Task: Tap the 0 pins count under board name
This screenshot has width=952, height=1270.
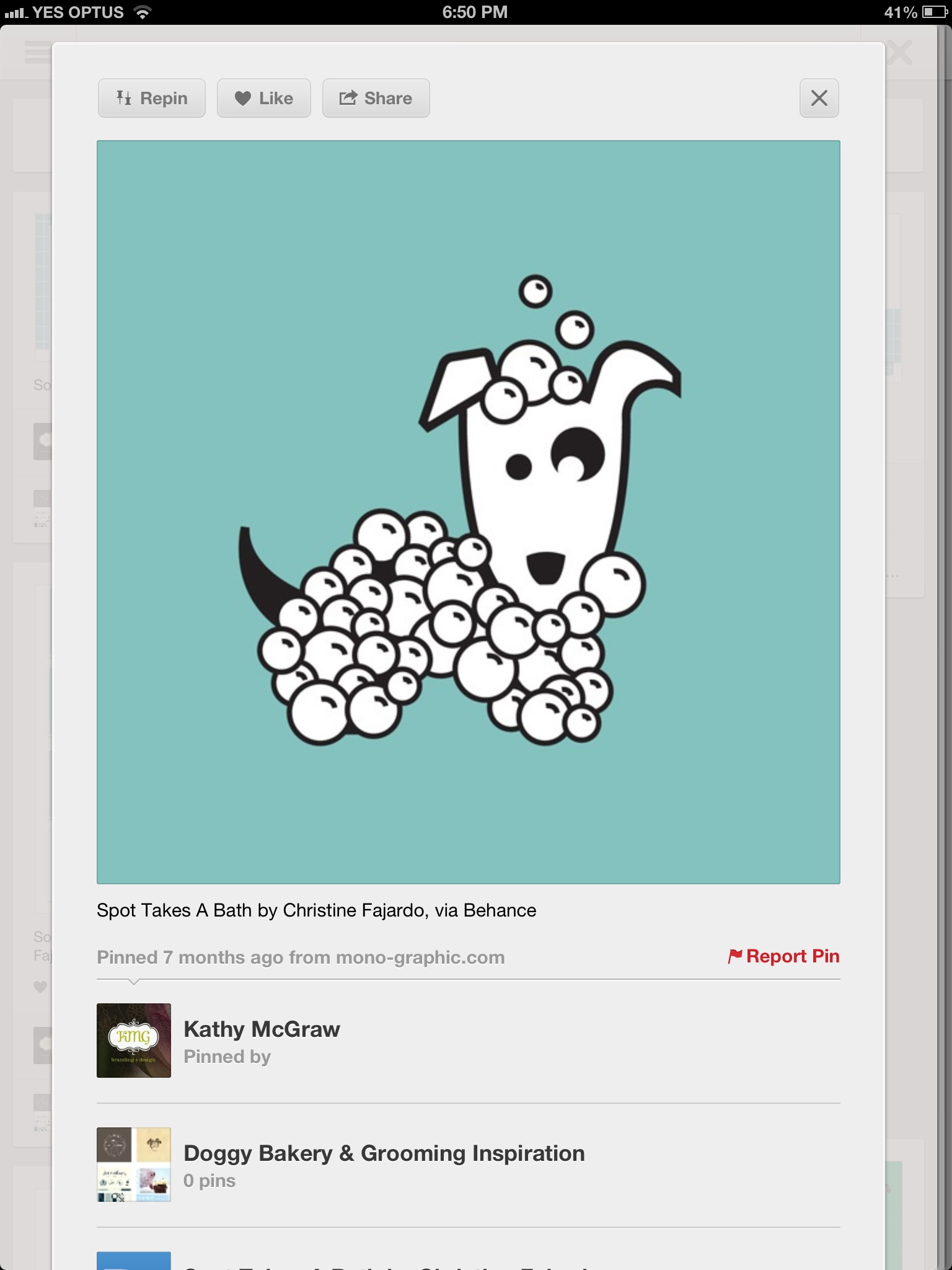Action: click(x=209, y=1181)
